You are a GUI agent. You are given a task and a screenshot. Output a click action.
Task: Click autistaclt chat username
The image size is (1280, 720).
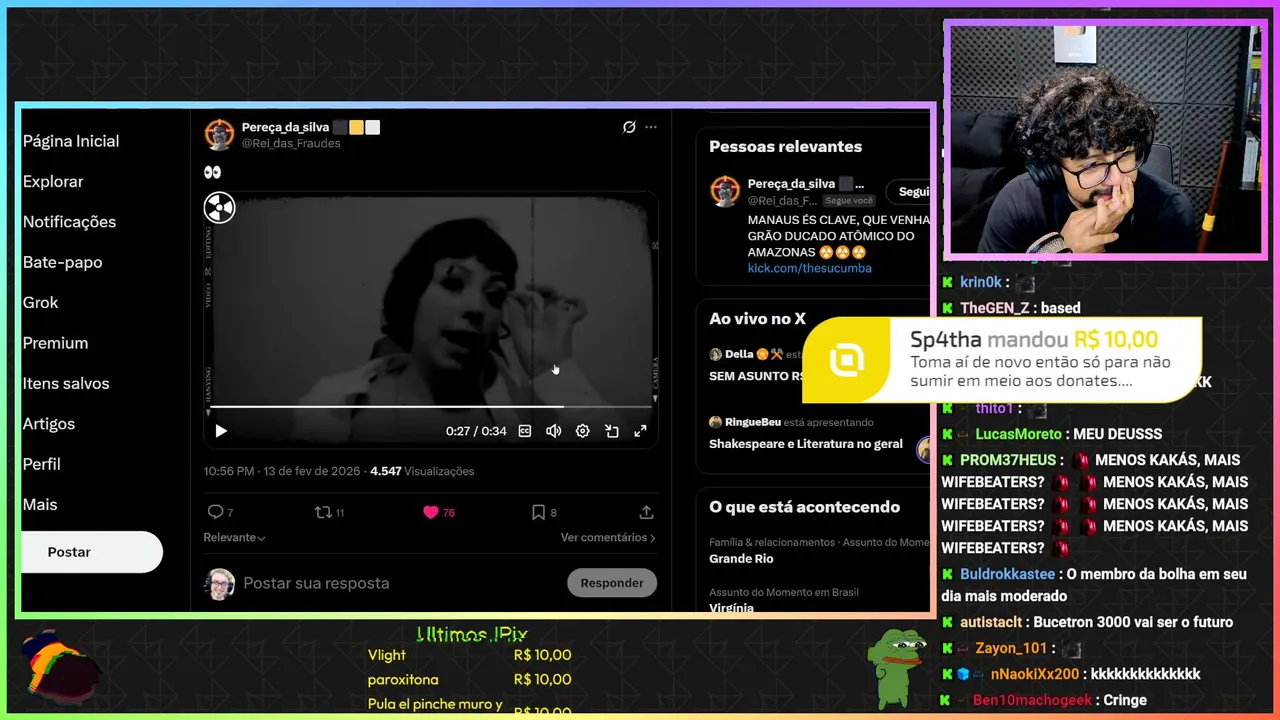click(991, 622)
